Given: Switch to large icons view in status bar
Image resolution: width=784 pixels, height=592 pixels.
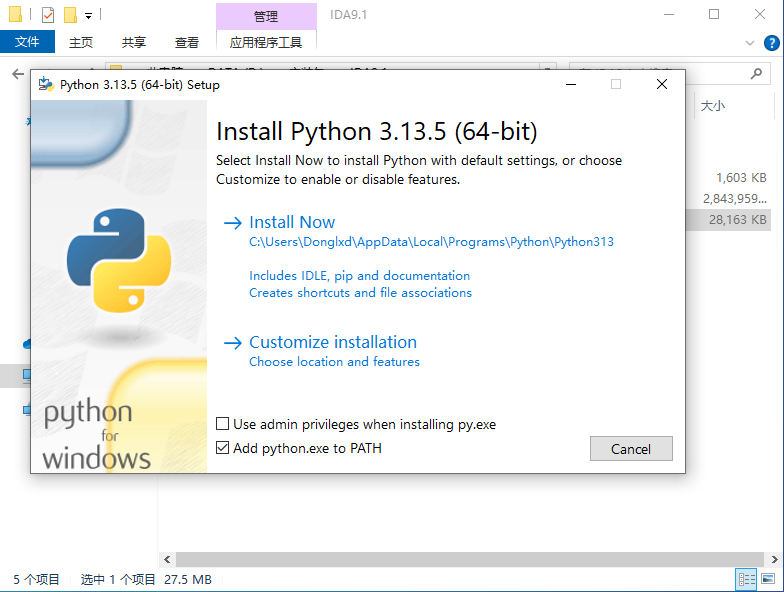Looking at the screenshot, I should tap(768, 579).
